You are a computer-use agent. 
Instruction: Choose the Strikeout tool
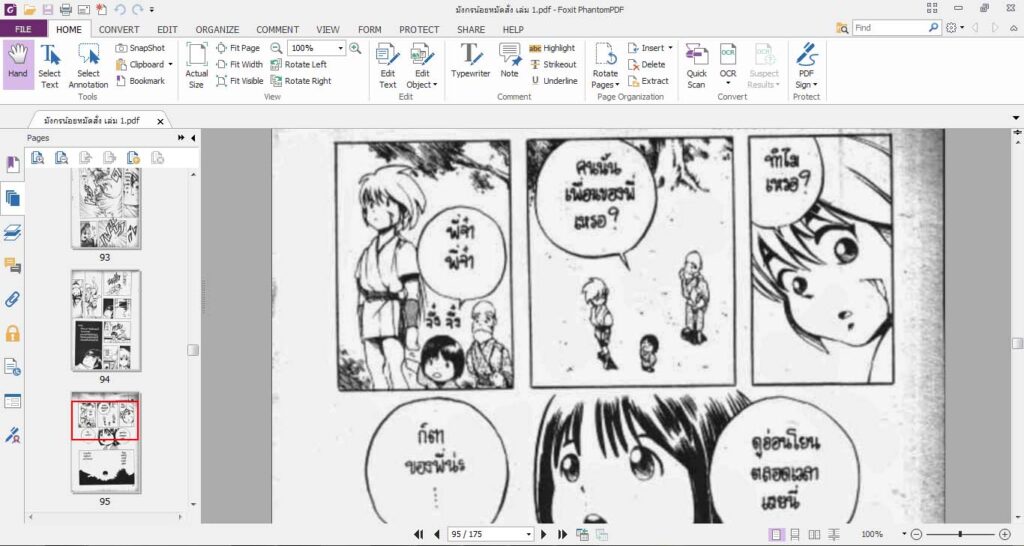pos(553,64)
